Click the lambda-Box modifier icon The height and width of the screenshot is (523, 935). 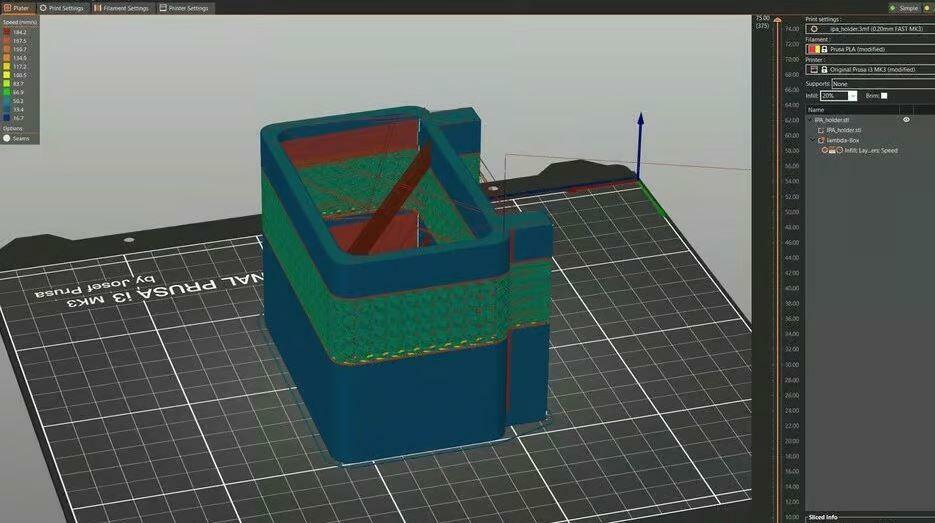821,140
